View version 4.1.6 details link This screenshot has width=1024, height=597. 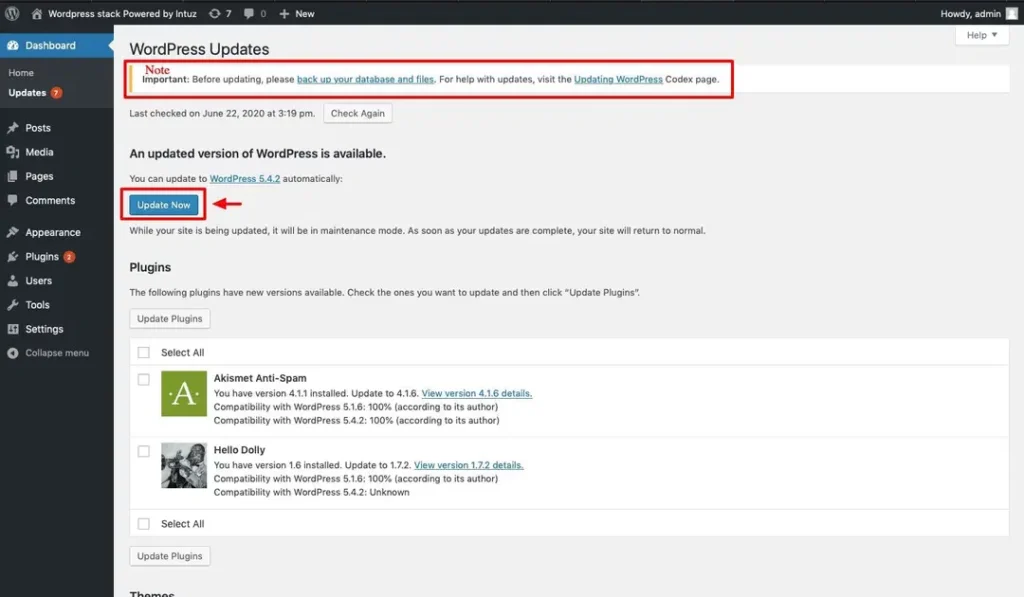click(477, 393)
